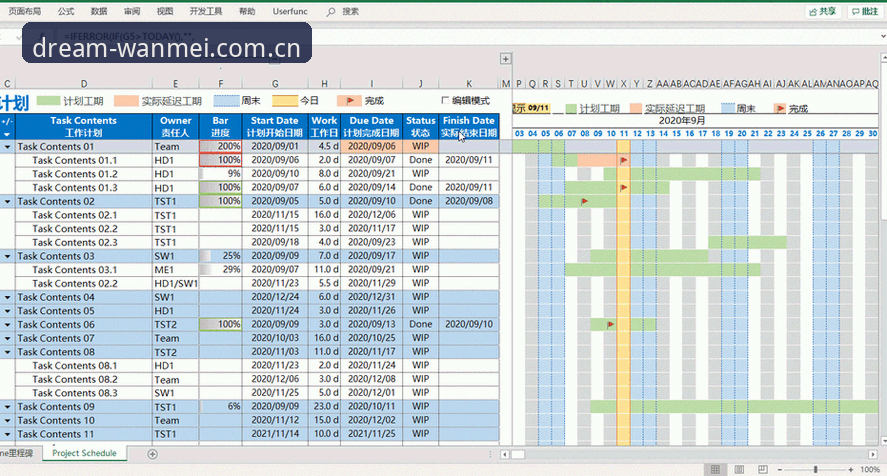The width and height of the screenshot is (887, 476).
Task: Toggle the Task Contents 04 group arrow
Action: point(7,297)
